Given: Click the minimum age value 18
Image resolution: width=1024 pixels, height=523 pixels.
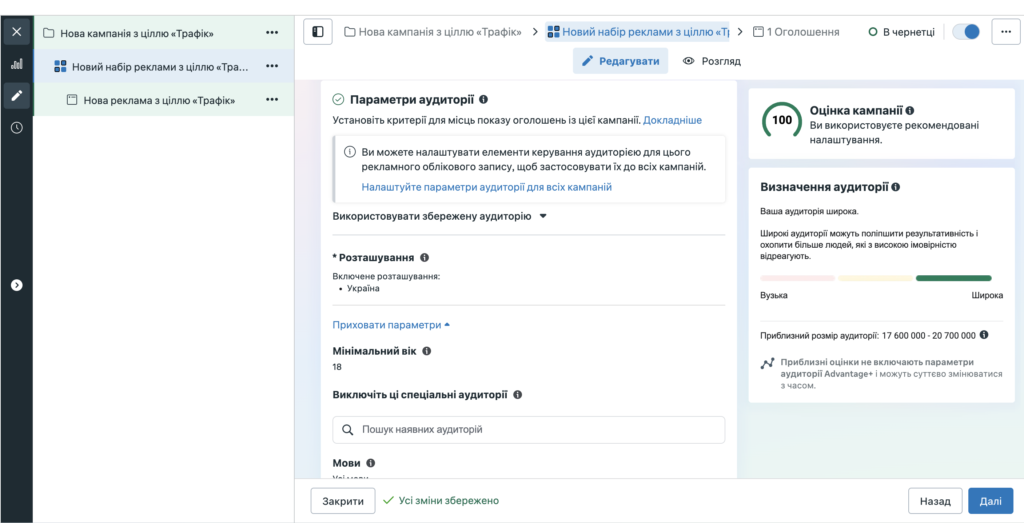Looking at the screenshot, I should click(x=337, y=366).
